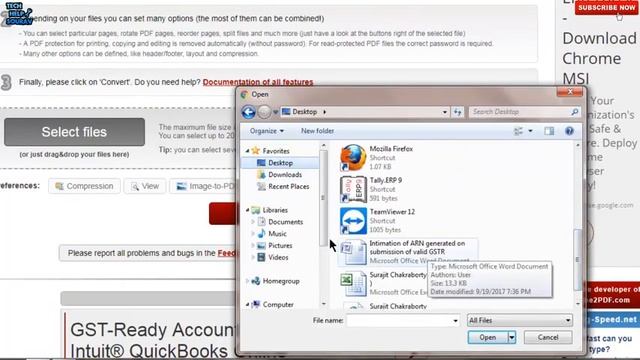Collapse the Favorites group arrow
This screenshot has width=640, height=360.
pos(247,151)
